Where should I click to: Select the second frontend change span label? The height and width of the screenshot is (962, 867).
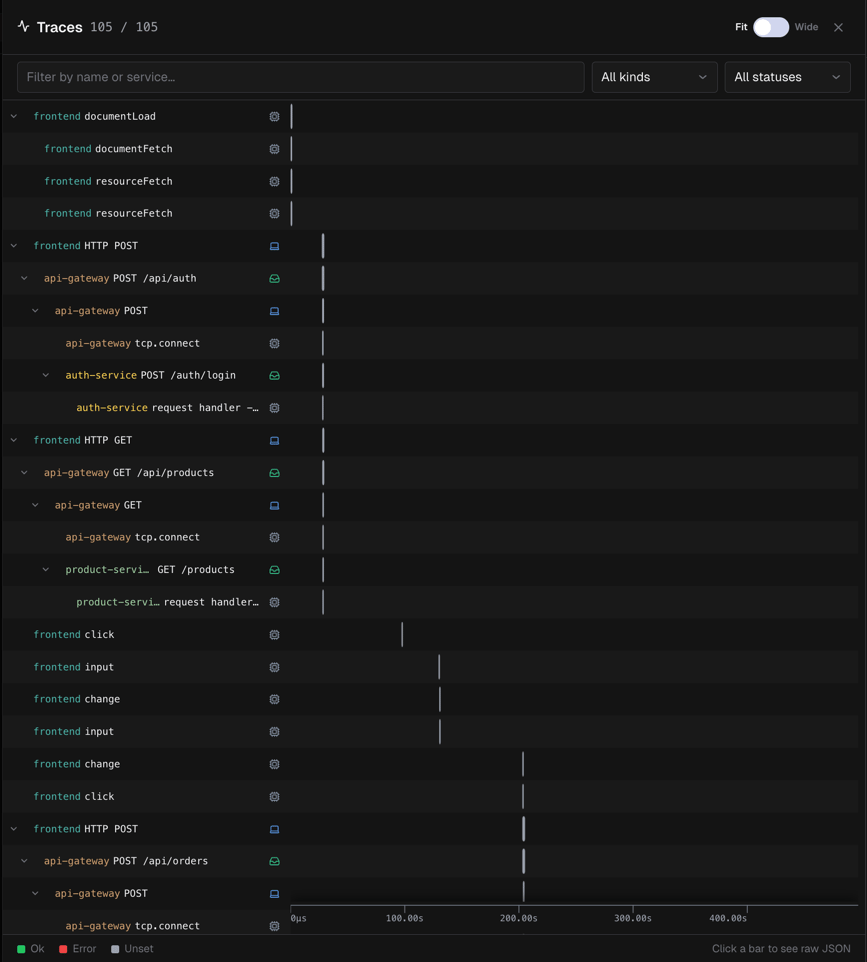click(77, 764)
